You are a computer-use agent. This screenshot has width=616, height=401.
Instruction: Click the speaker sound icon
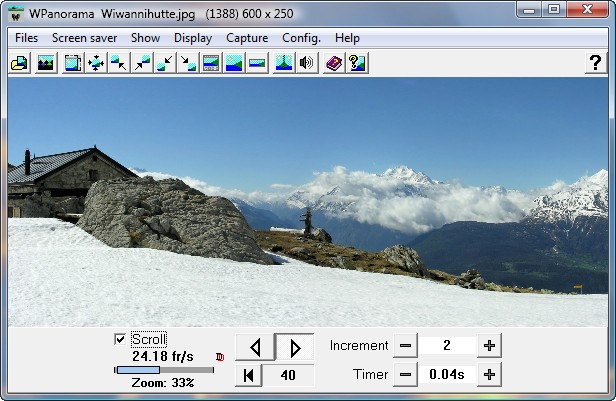[307, 63]
